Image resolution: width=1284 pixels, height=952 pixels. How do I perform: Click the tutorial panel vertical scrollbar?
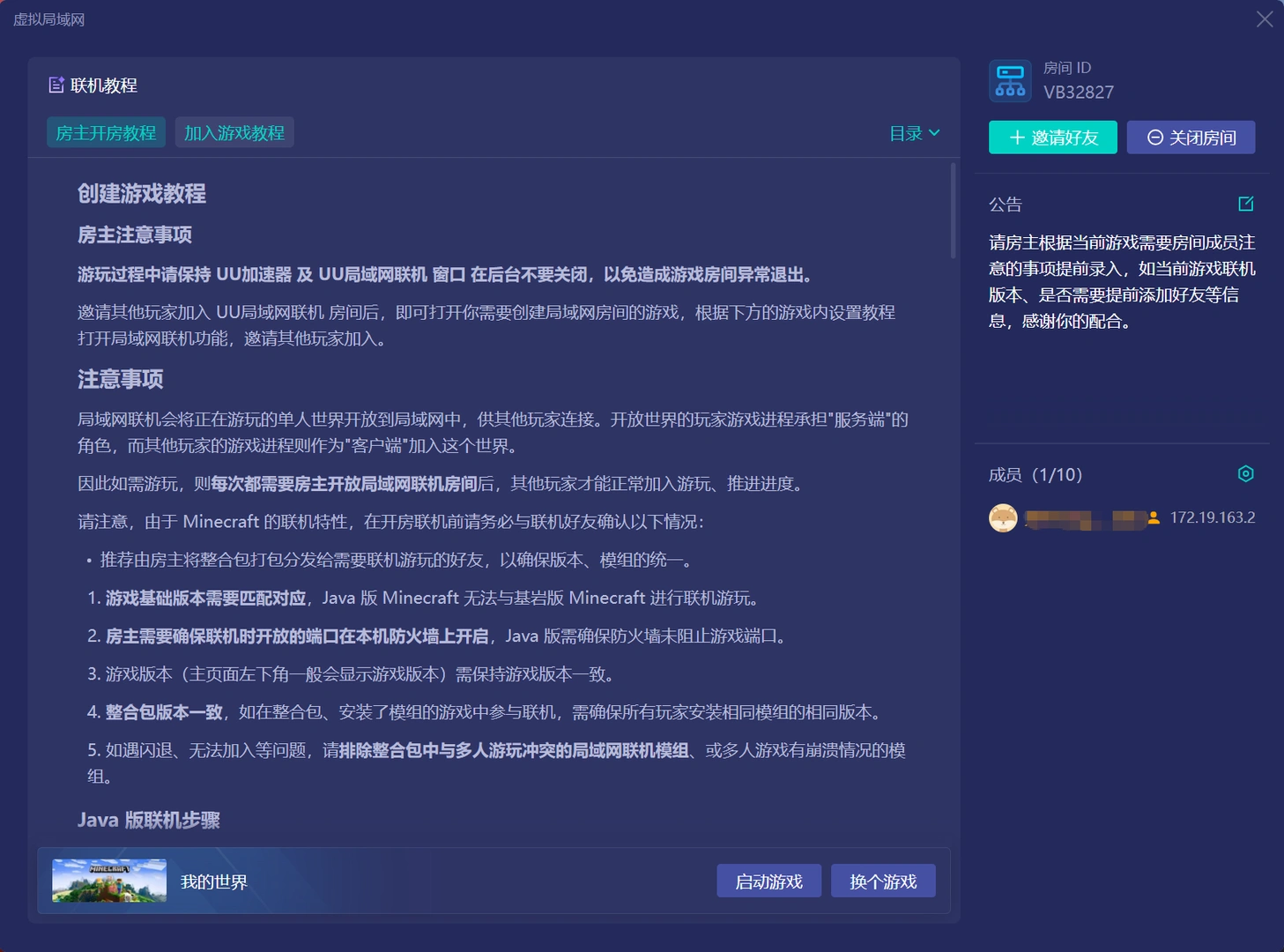pyautogui.click(x=953, y=211)
